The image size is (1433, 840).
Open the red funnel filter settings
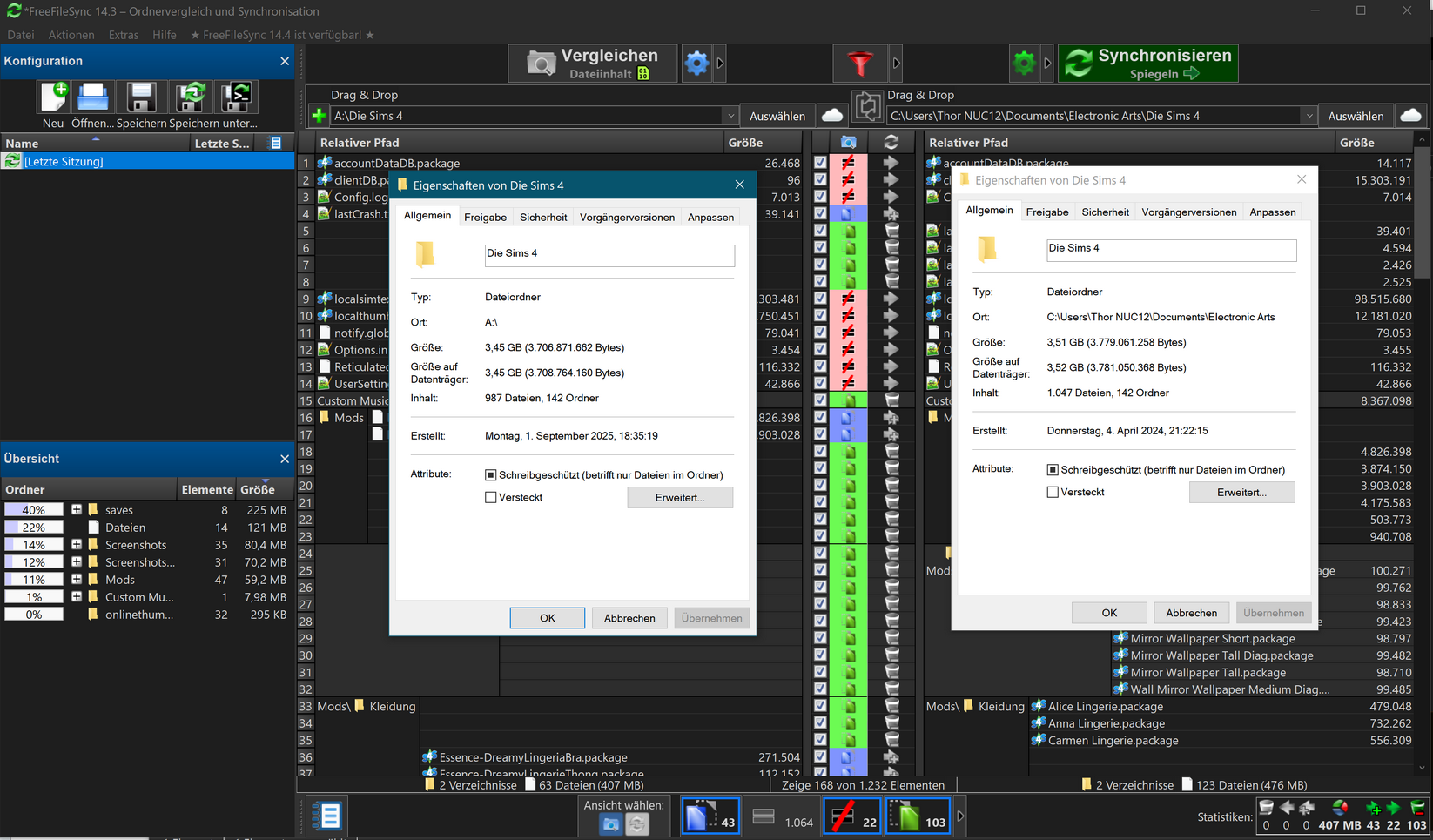[859, 64]
